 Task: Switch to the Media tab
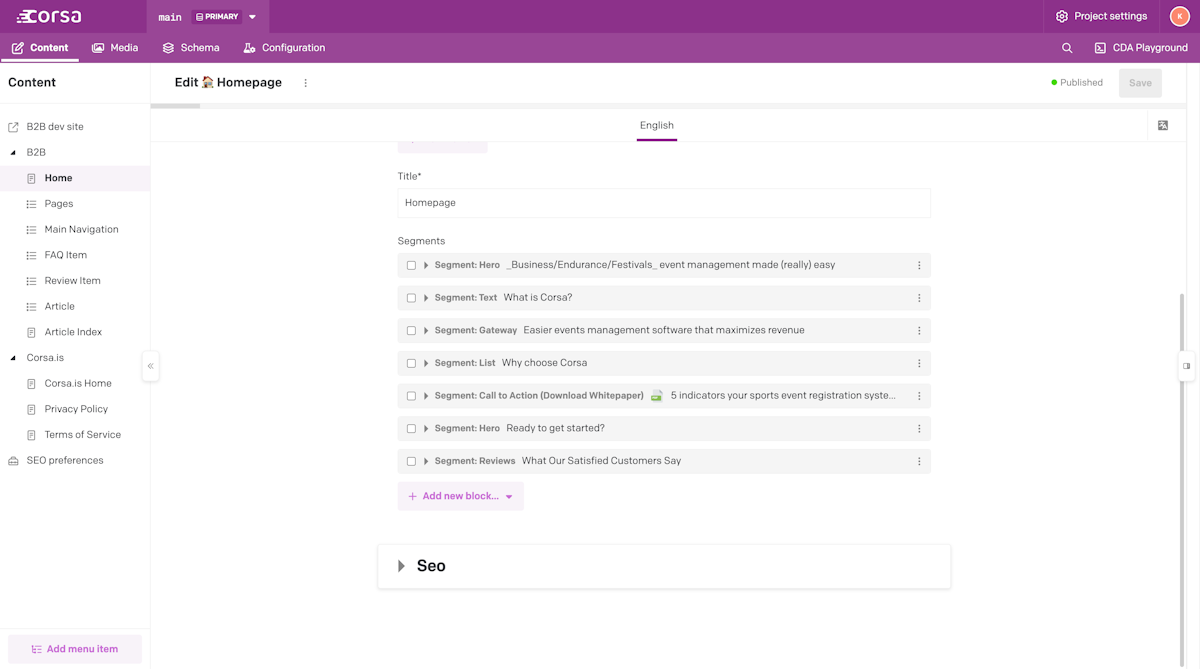(x=115, y=48)
